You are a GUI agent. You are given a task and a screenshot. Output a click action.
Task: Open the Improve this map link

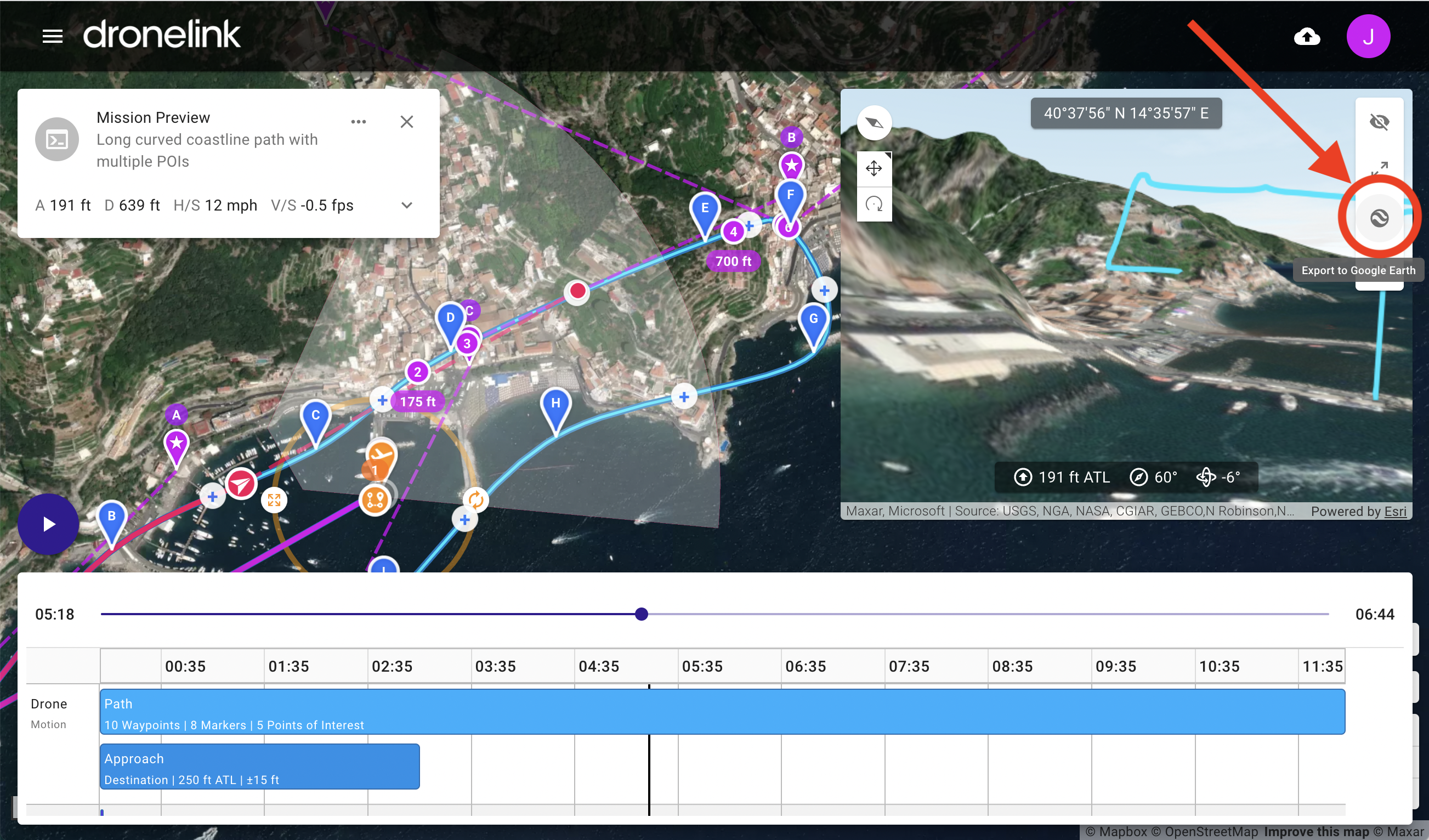click(x=1316, y=831)
